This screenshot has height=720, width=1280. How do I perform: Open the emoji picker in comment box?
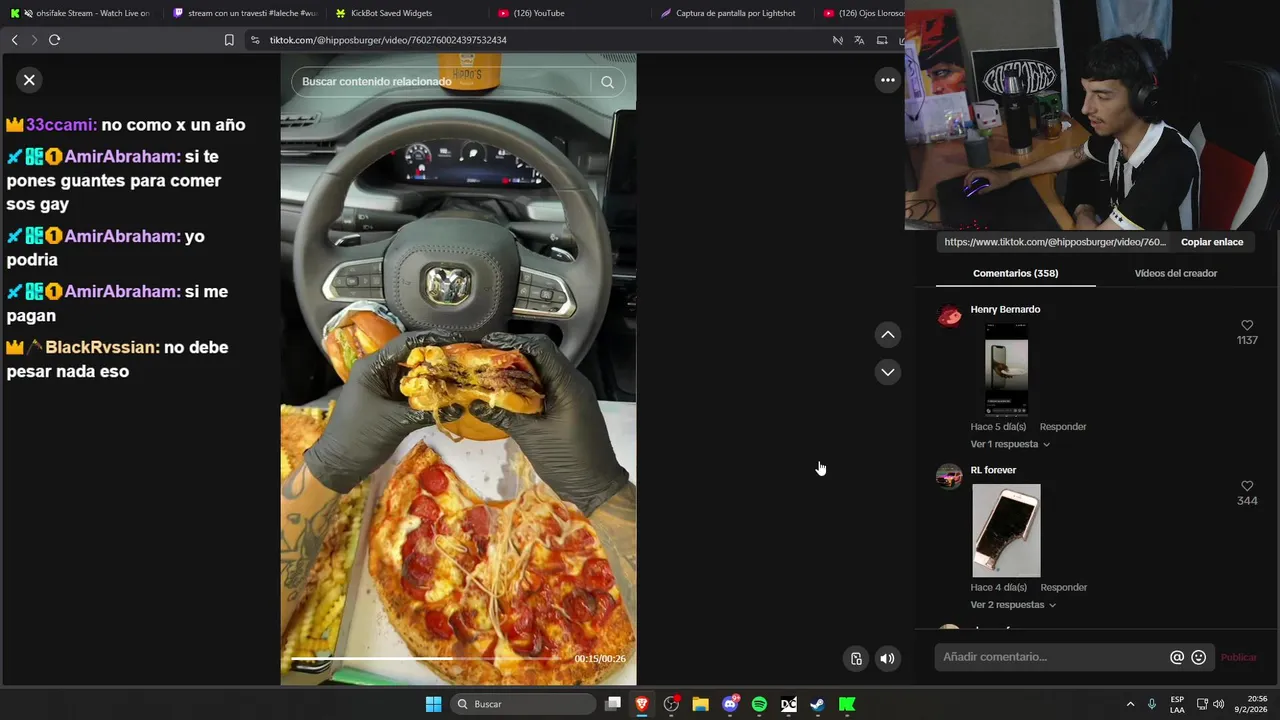1199,657
